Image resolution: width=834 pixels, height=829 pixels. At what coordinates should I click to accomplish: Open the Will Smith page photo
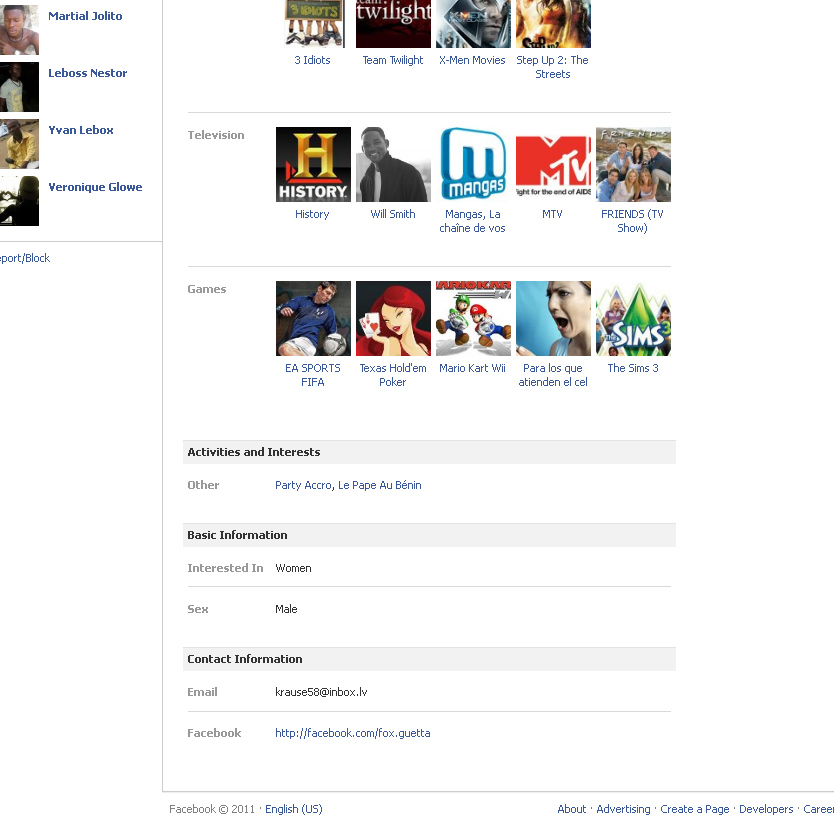click(x=393, y=164)
